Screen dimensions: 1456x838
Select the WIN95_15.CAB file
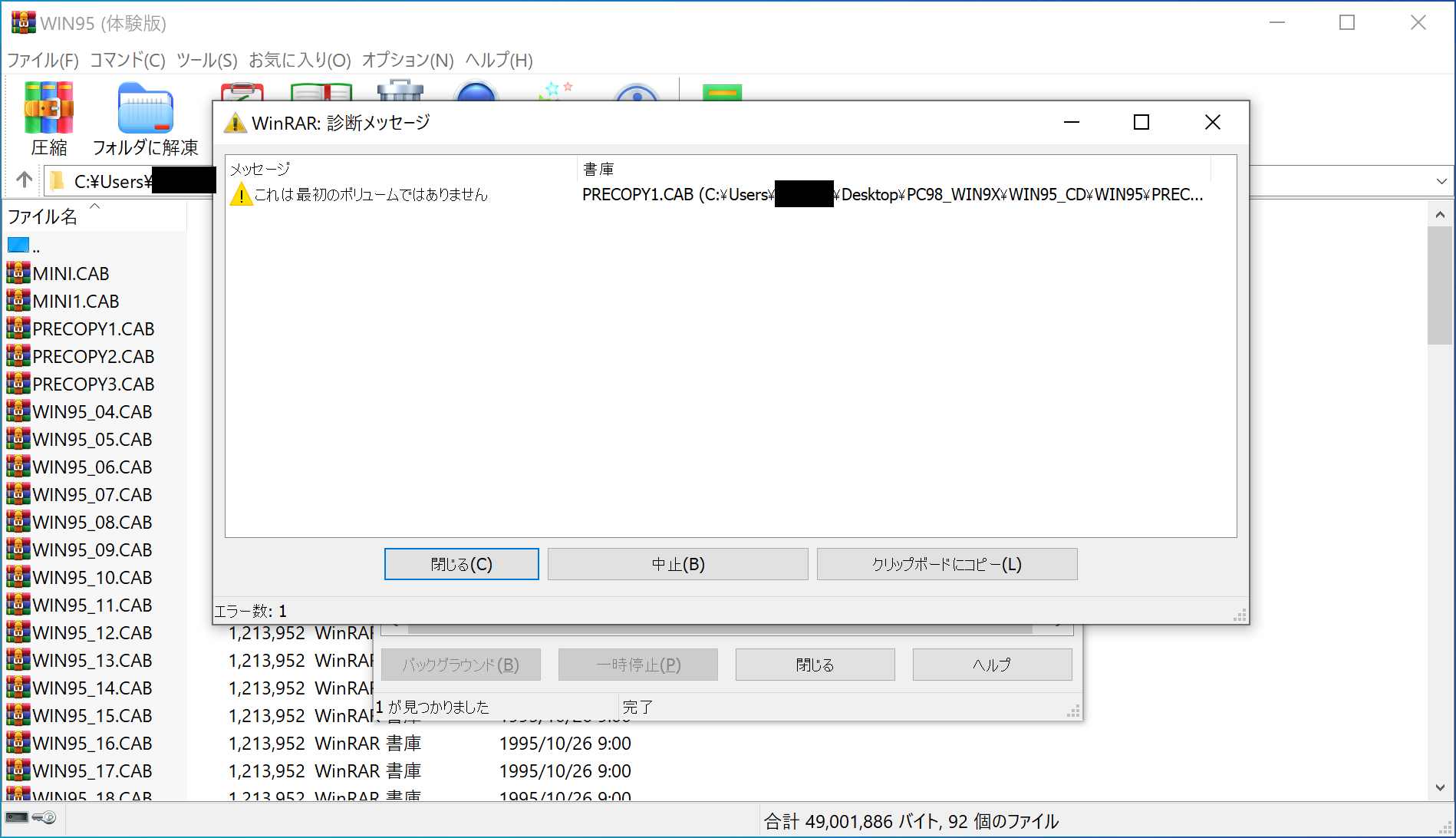pyautogui.click(x=93, y=715)
